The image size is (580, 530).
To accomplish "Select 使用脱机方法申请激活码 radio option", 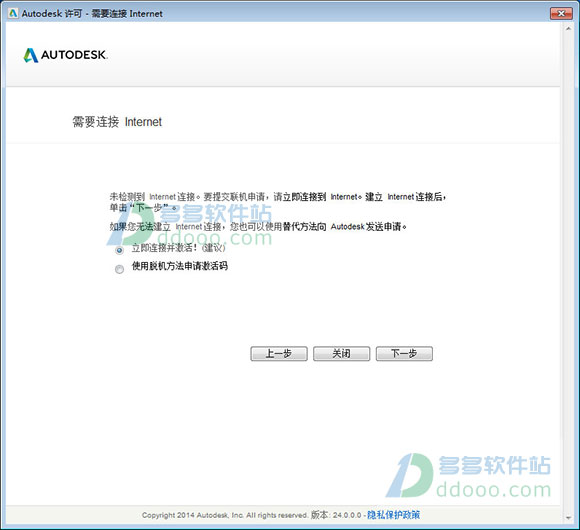I will click(119, 269).
